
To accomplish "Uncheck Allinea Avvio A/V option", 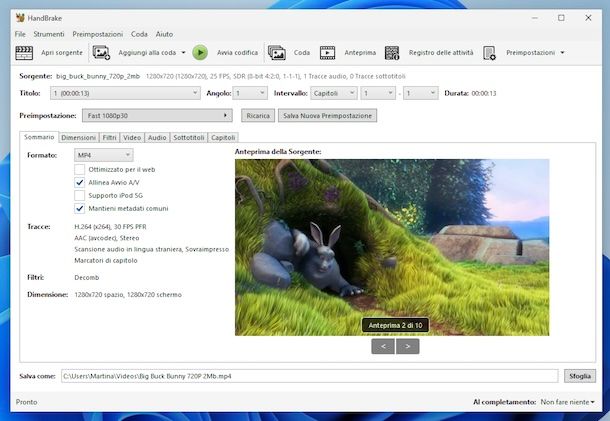I will [80, 183].
